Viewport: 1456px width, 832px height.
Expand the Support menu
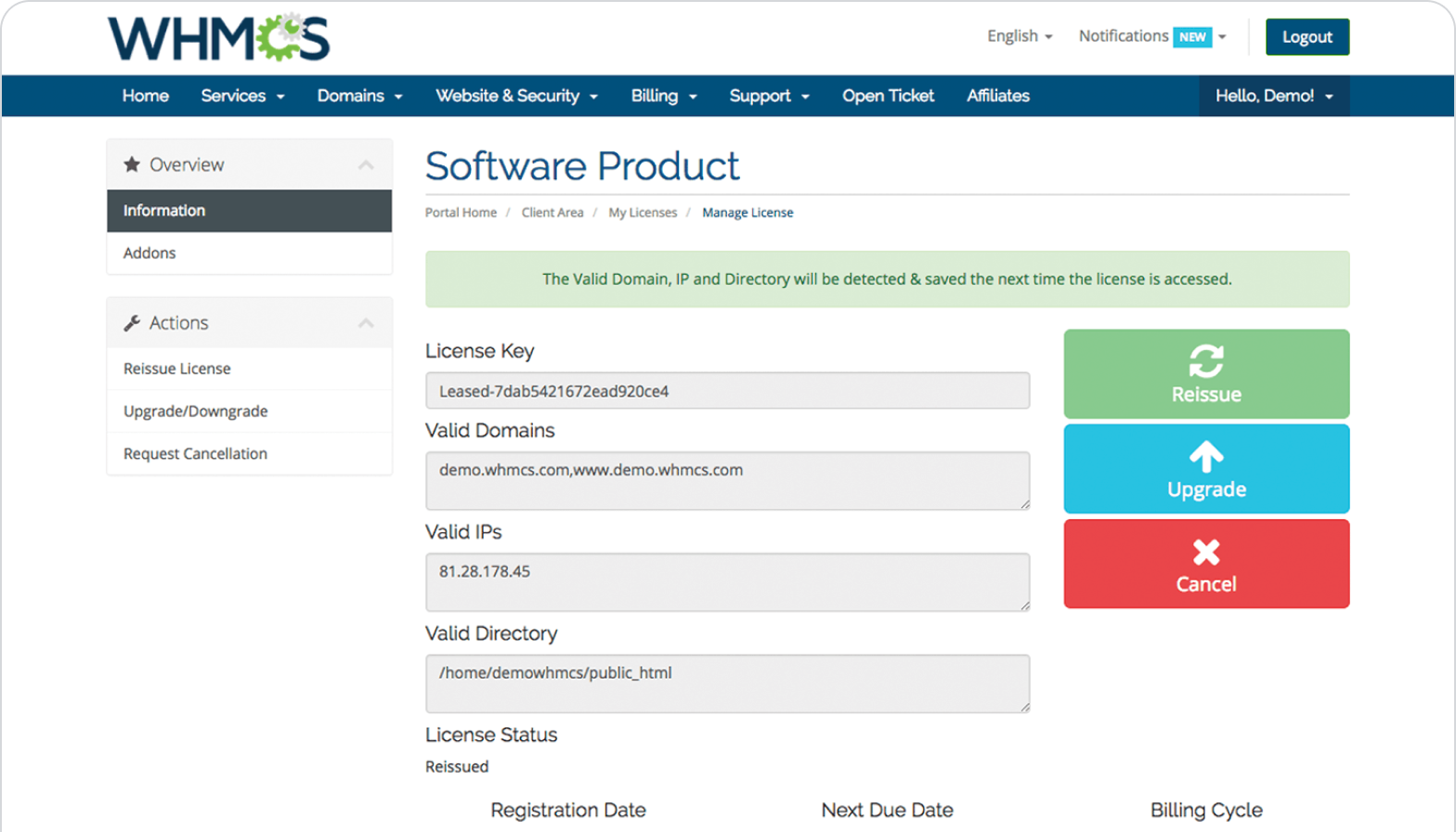click(769, 96)
